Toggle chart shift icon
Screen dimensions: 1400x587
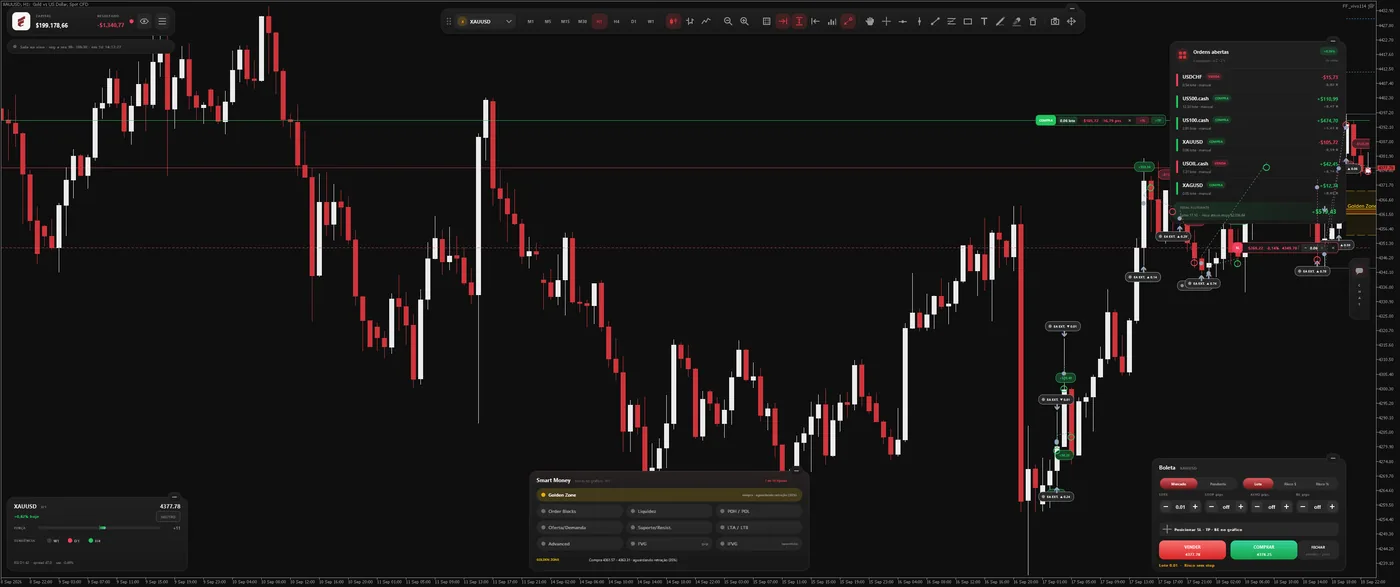pos(799,21)
